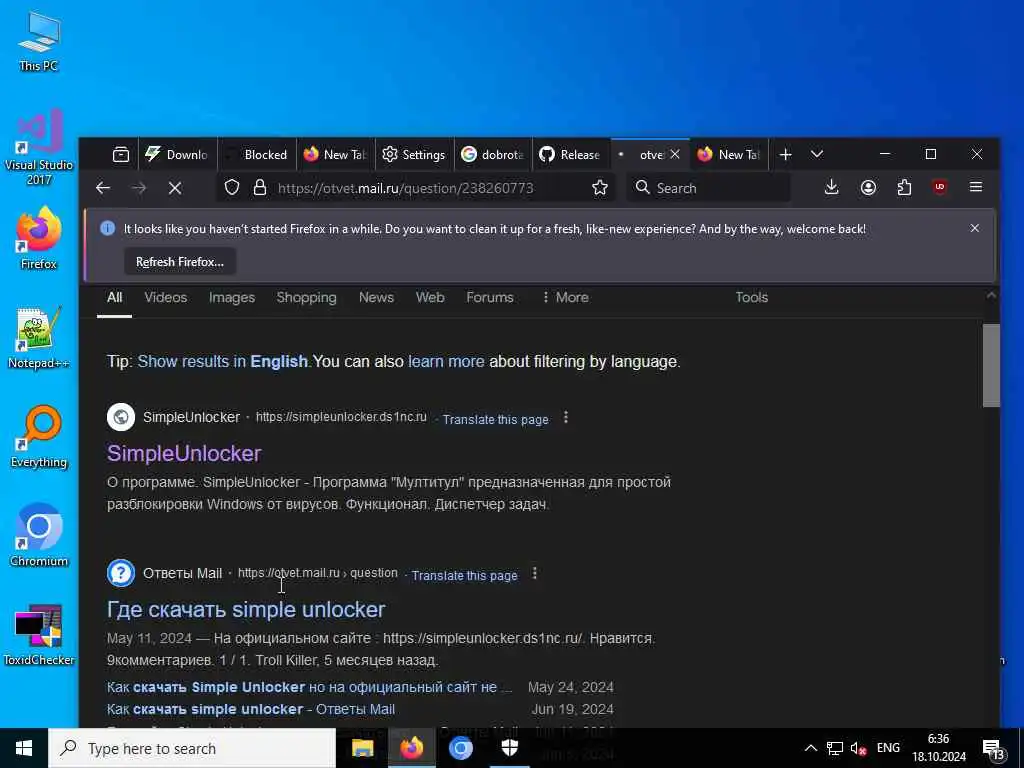Image resolution: width=1024 pixels, height=768 pixels.
Task: Click the Refresh Firefox... button
Action: [180, 262]
